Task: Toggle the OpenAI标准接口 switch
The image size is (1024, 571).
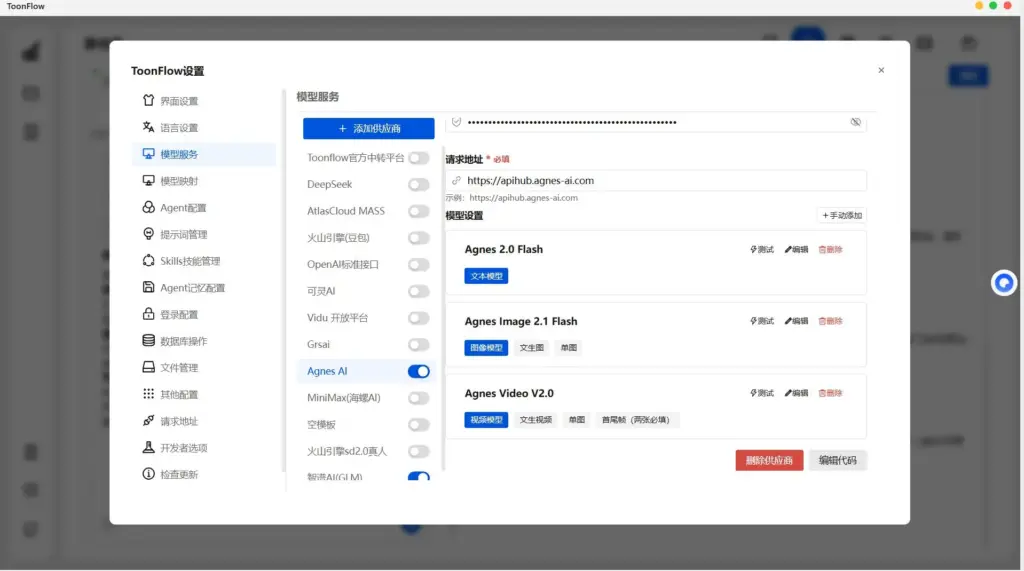Action: [419, 265]
